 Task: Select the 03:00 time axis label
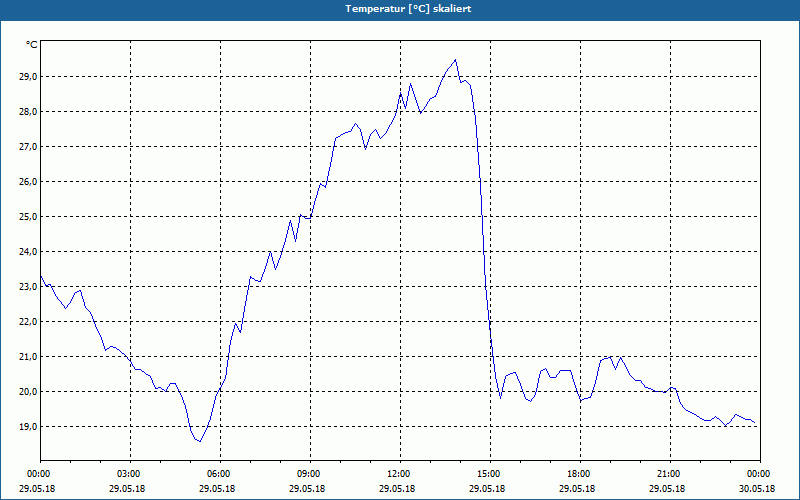click(x=128, y=474)
